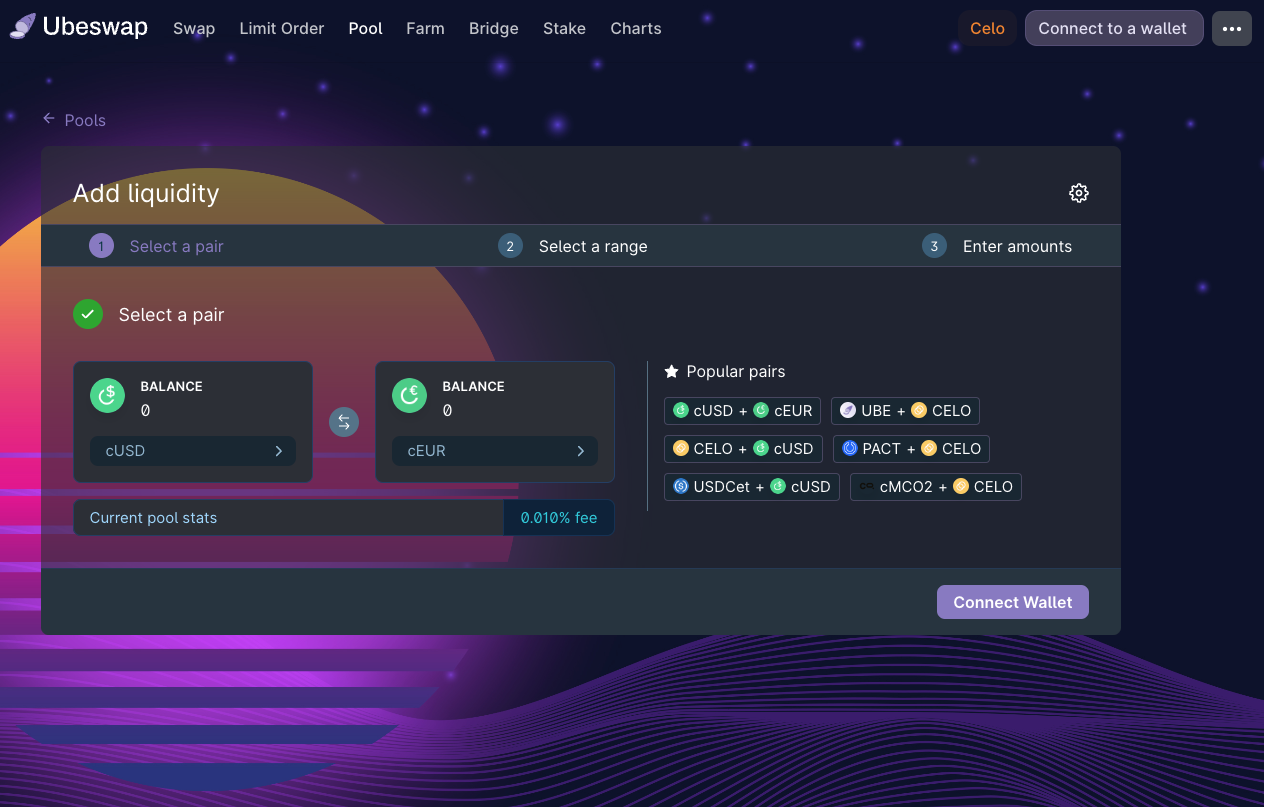The width and height of the screenshot is (1264, 807).
Task: Open the Celo network selector
Action: [x=987, y=28]
